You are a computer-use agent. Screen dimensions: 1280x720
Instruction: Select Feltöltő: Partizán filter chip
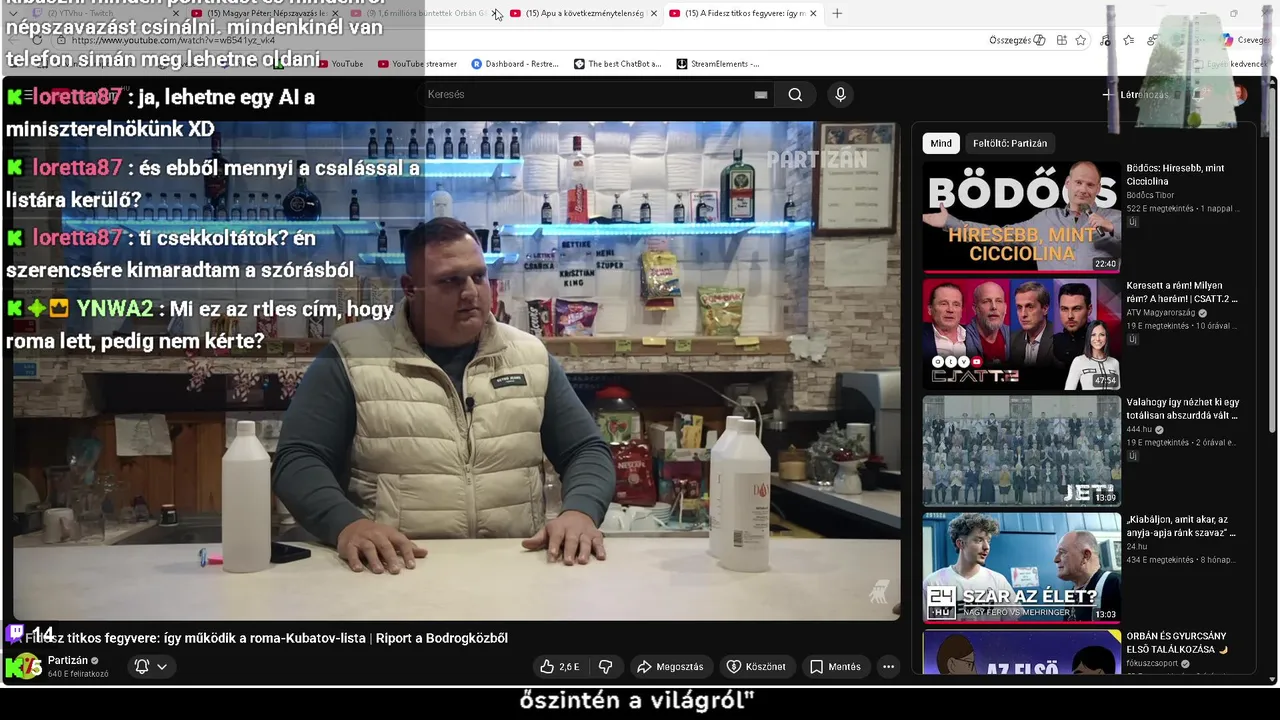click(1010, 143)
